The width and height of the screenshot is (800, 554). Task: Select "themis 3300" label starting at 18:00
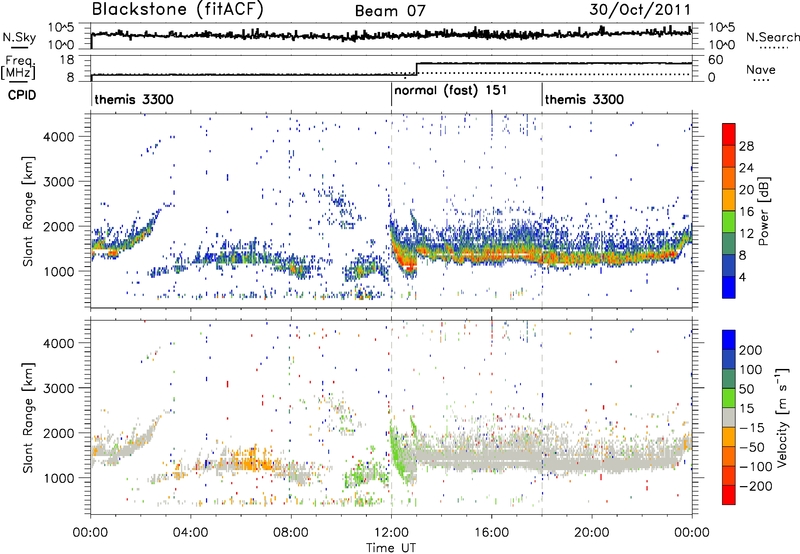coord(584,99)
